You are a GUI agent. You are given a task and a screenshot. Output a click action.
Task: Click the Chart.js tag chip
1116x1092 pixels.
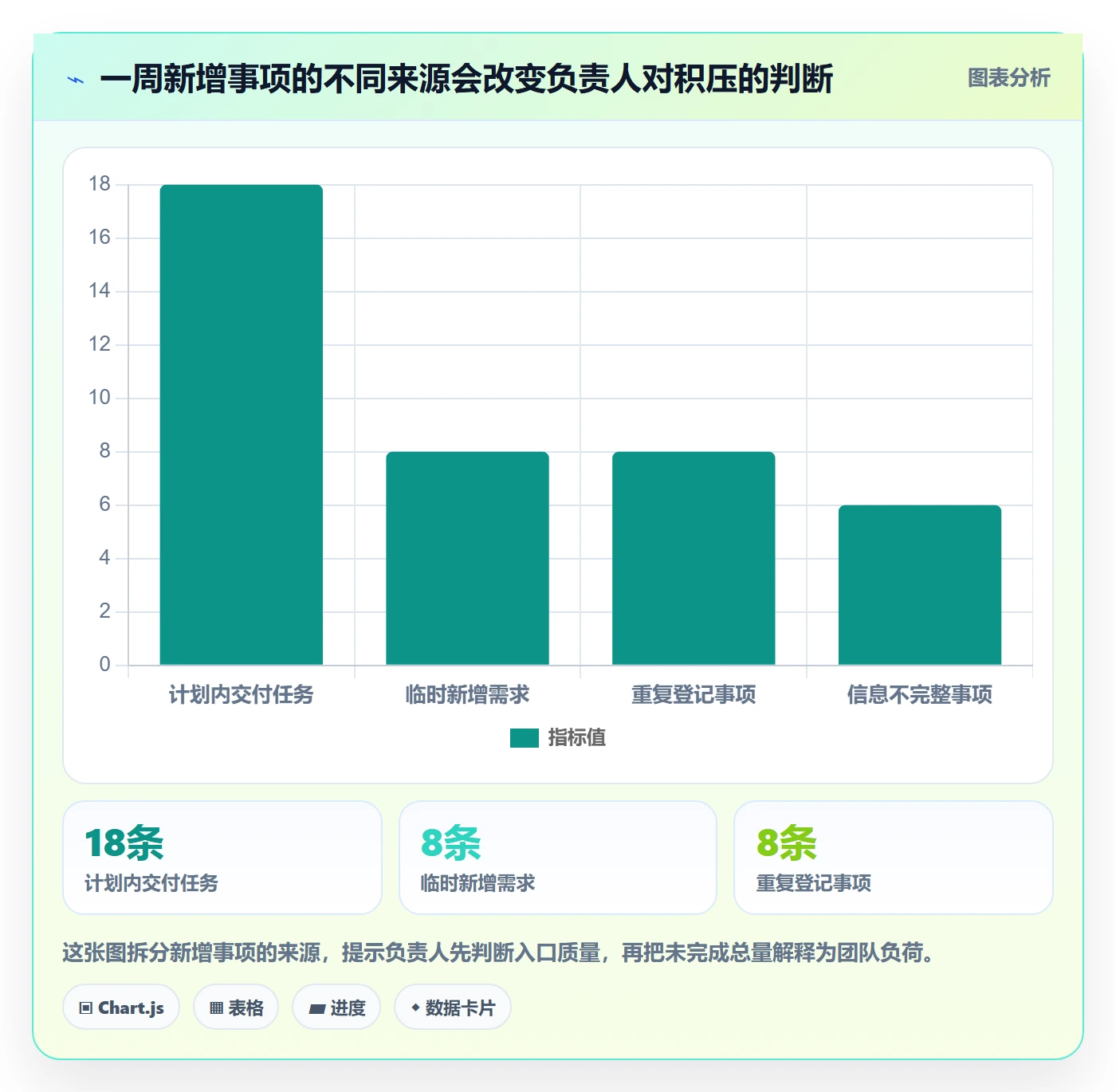click(121, 1008)
